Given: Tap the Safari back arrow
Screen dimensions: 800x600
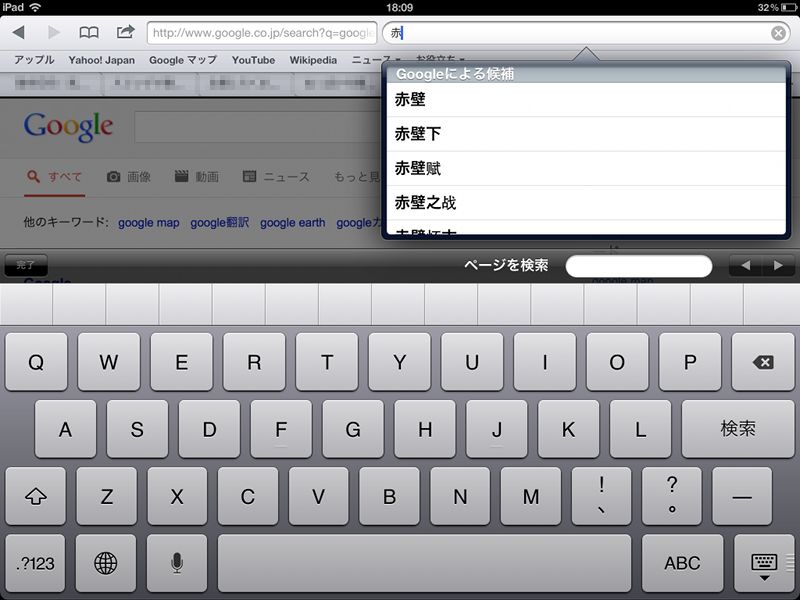Looking at the screenshot, I should click(19, 33).
